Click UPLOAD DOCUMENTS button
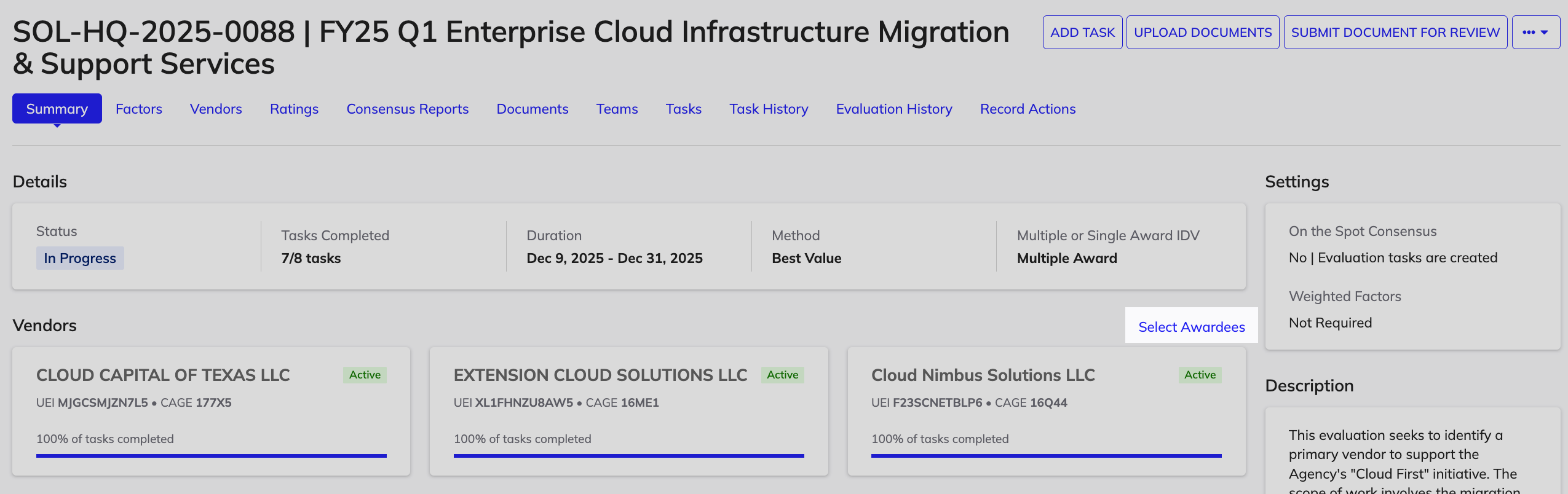Screen dimensions: 1568x494 pyautogui.click(x=1203, y=33)
